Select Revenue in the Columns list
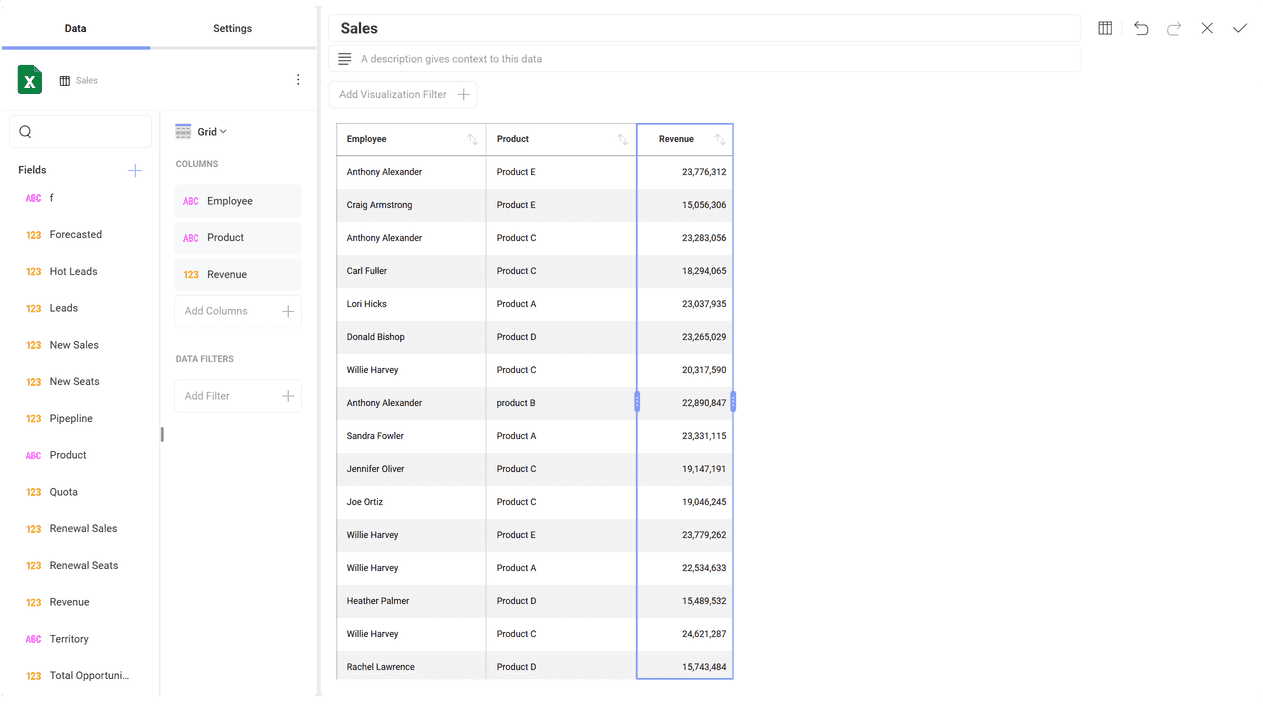The width and height of the screenshot is (1263, 704). tap(238, 275)
